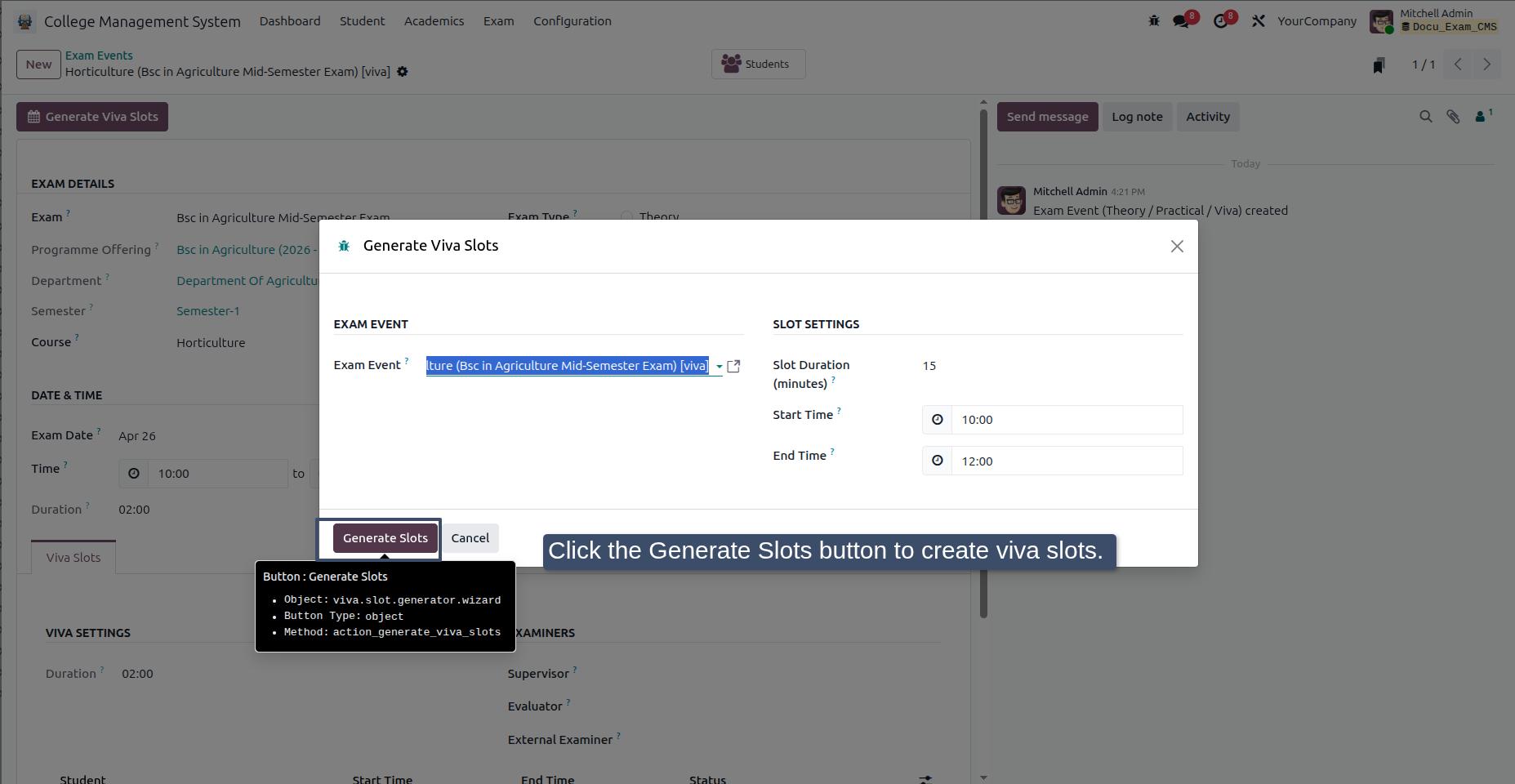
Task: Click the Slot Duration value 15
Action: click(x=929, y=366)
